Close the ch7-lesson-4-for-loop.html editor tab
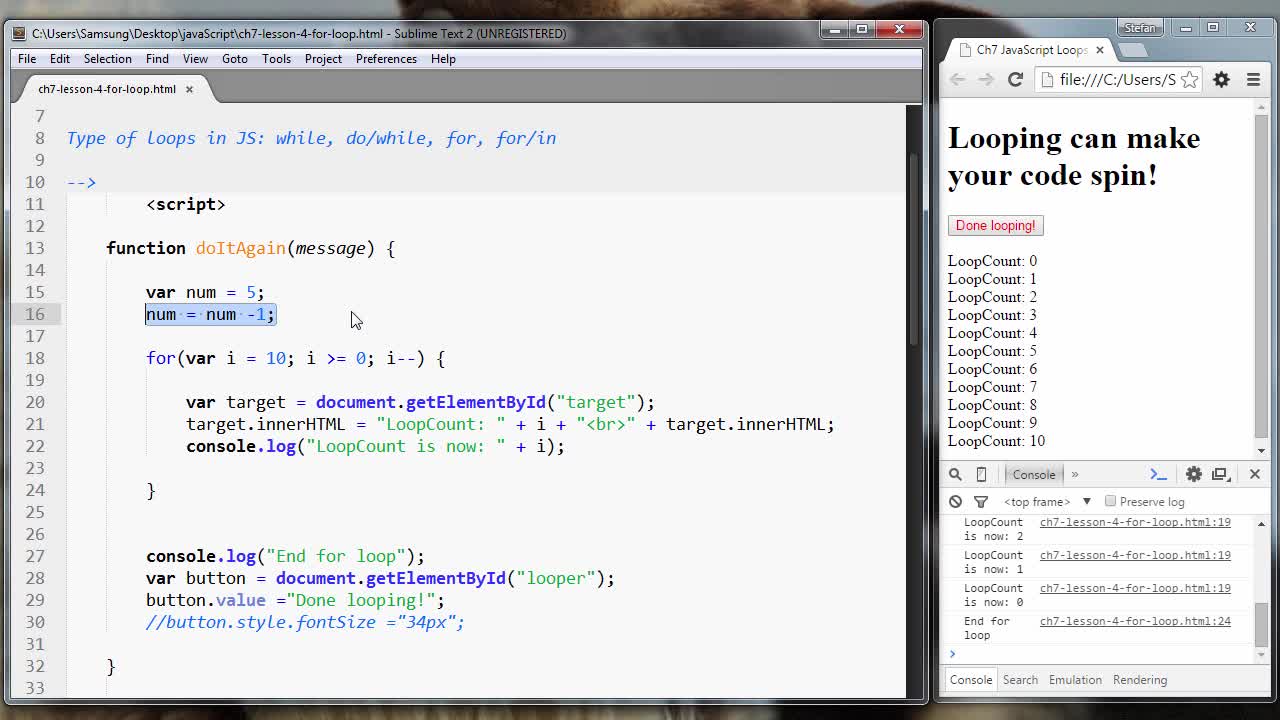Viewport: 1280px width, 720px height. click(x=188, y=89)
